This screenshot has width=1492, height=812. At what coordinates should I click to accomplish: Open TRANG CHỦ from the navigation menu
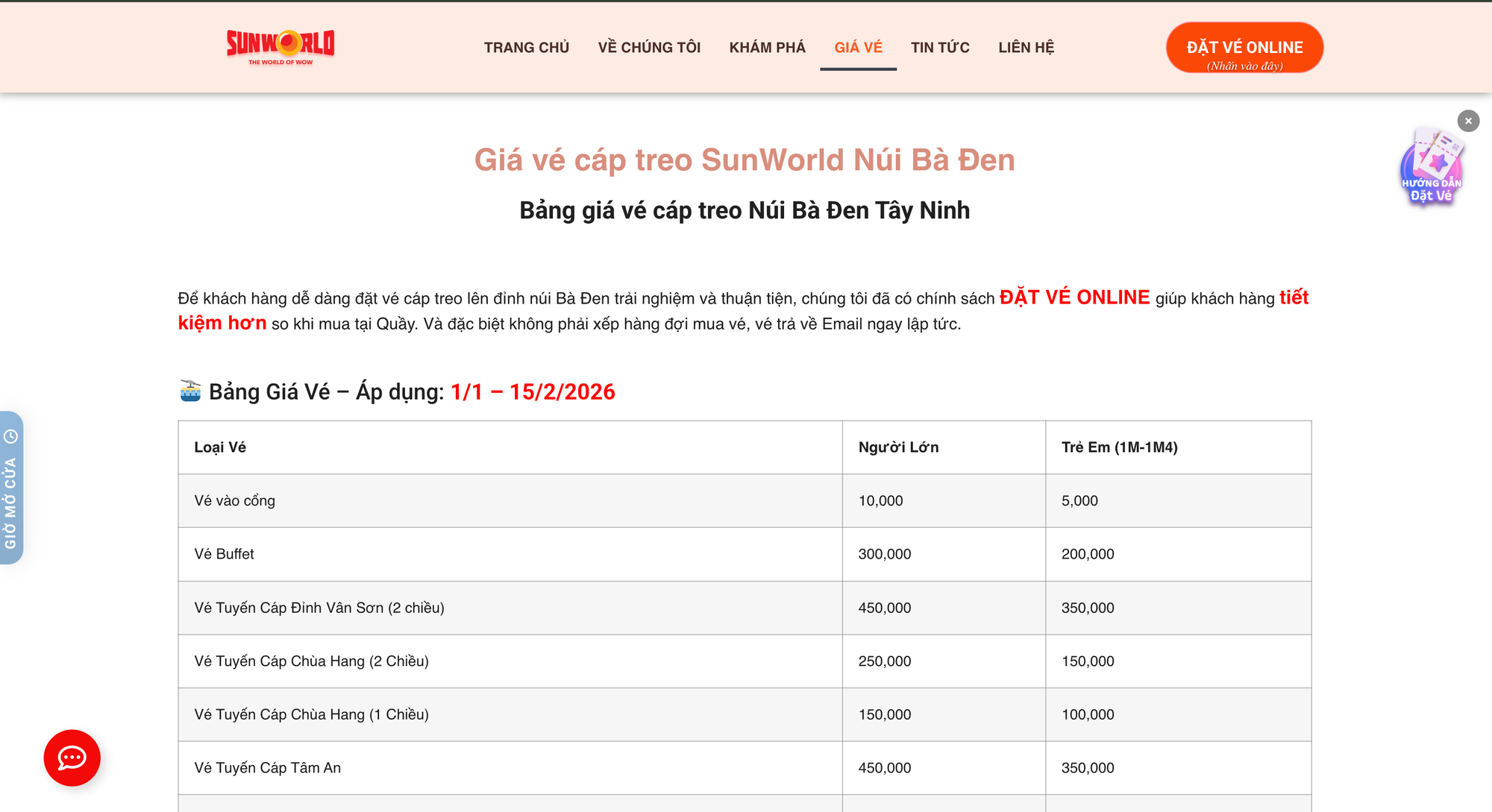point(526,47)
